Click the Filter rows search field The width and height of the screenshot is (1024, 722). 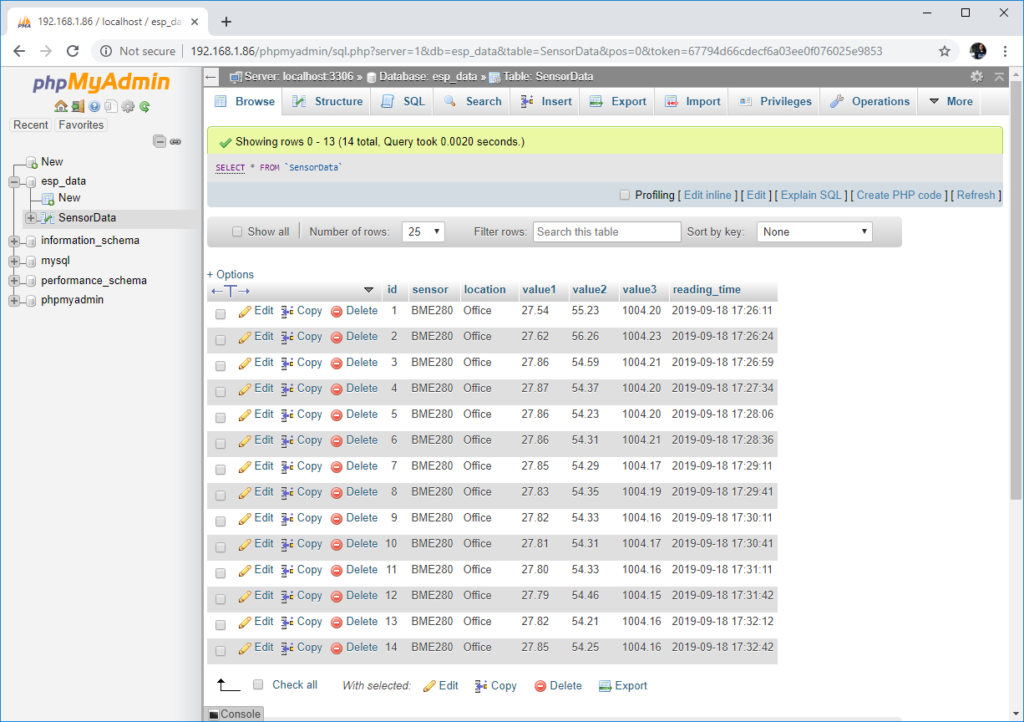pyautogui.click(x=605, y=231)
